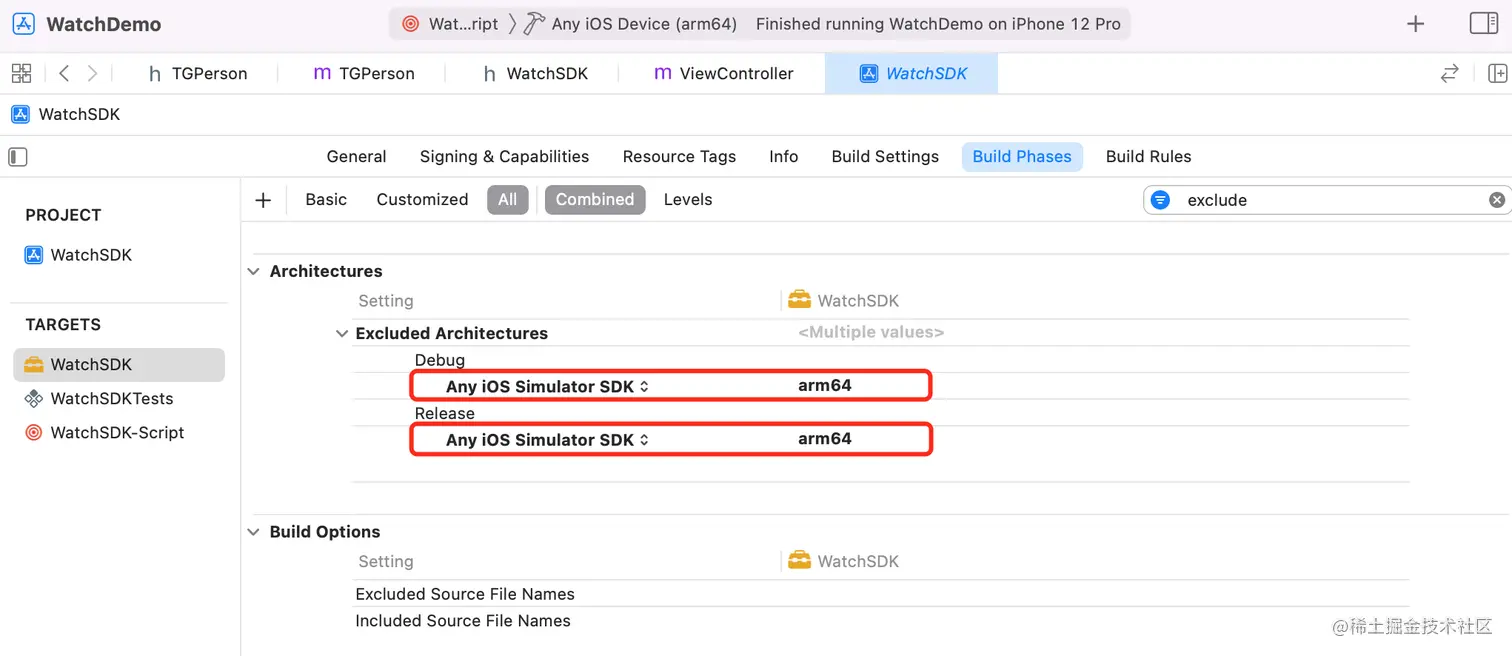Screen dimensions: 1512x656
Task: Toggle the right inspector panel icon
Action: (x=1483, y=24)
